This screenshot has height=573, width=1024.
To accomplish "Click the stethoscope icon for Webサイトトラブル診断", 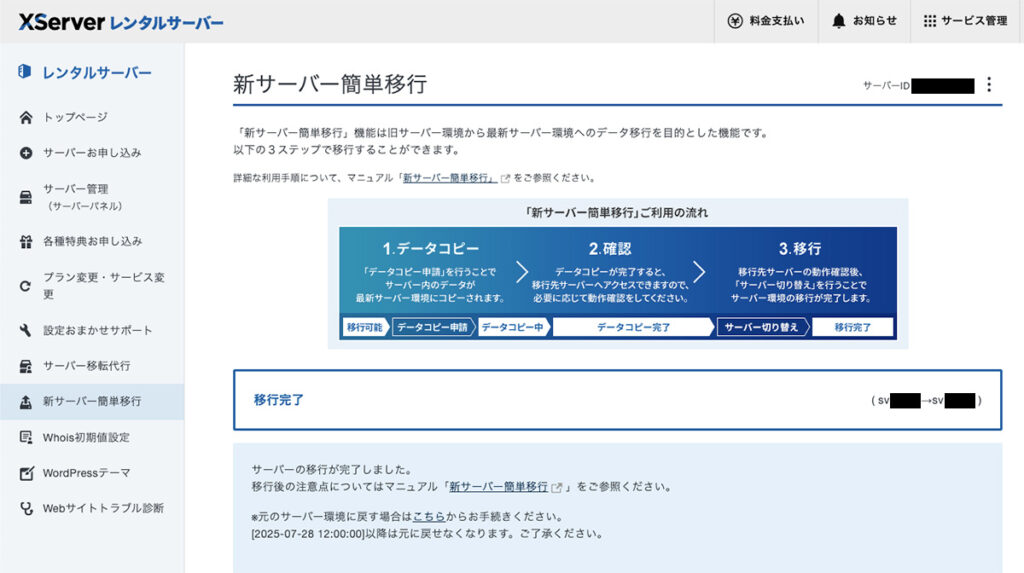I will click(x=26, y=508).
